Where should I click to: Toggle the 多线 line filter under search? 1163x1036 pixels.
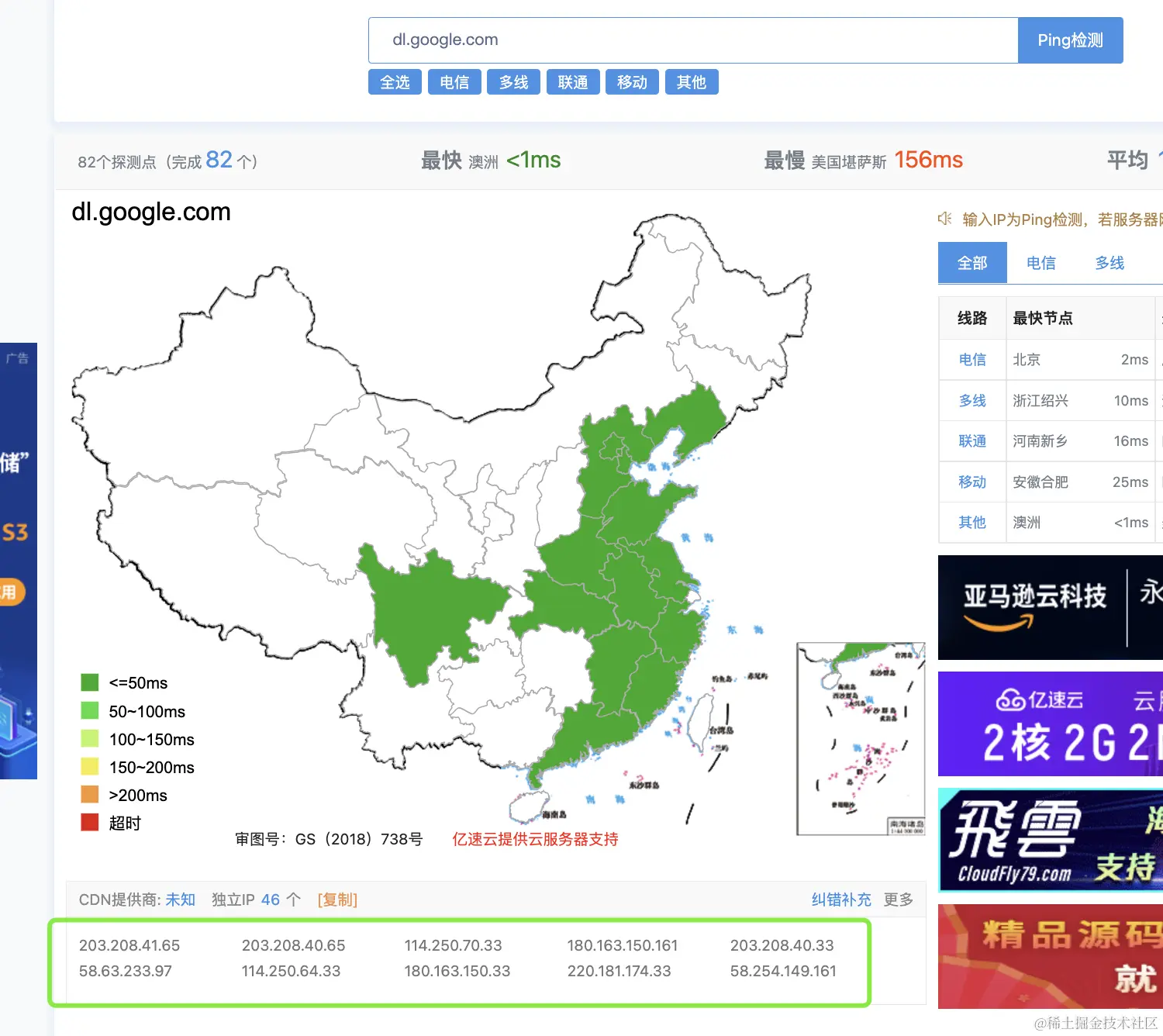513,82
